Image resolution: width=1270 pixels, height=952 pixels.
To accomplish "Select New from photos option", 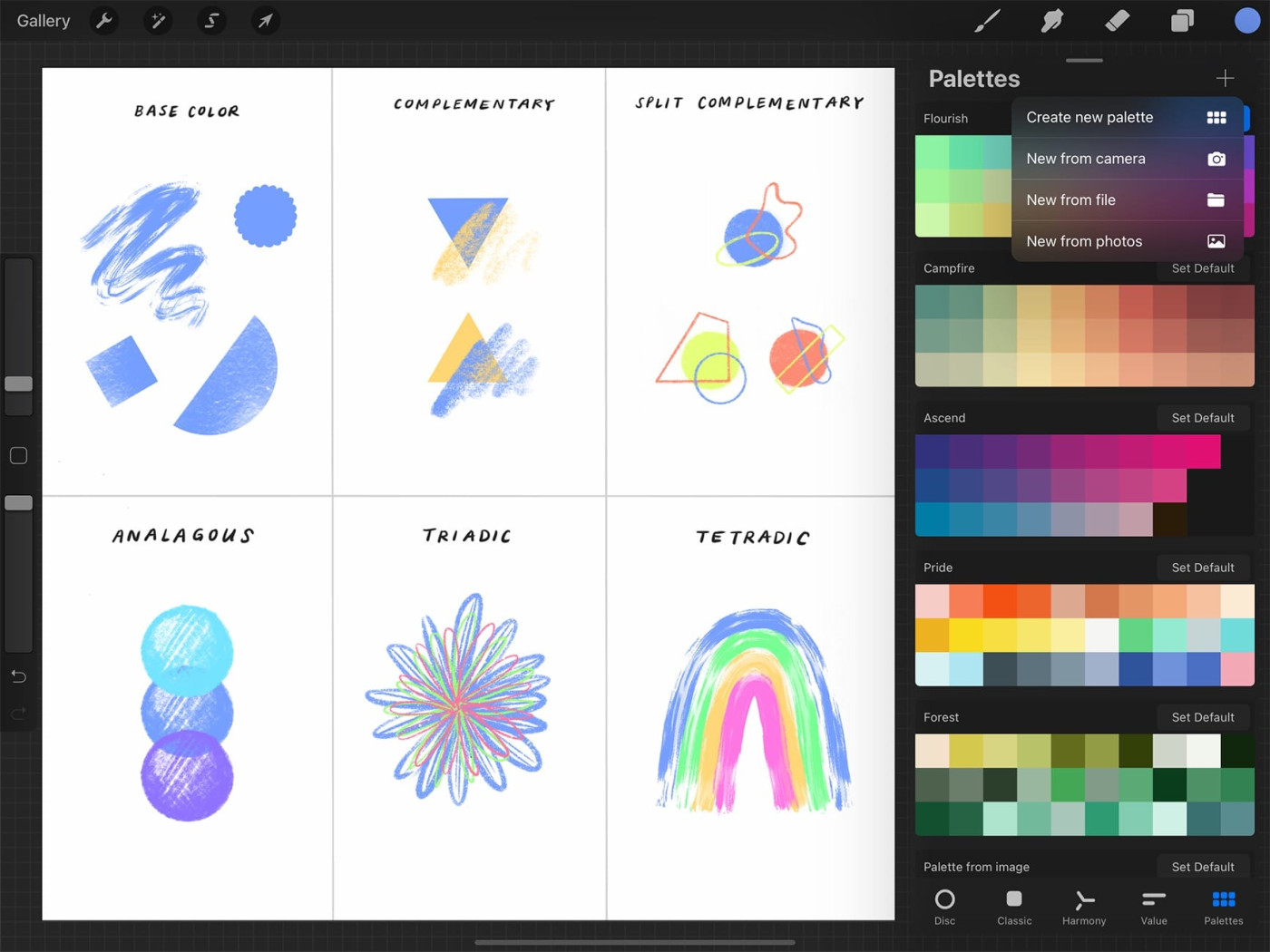I will 1125,241.
